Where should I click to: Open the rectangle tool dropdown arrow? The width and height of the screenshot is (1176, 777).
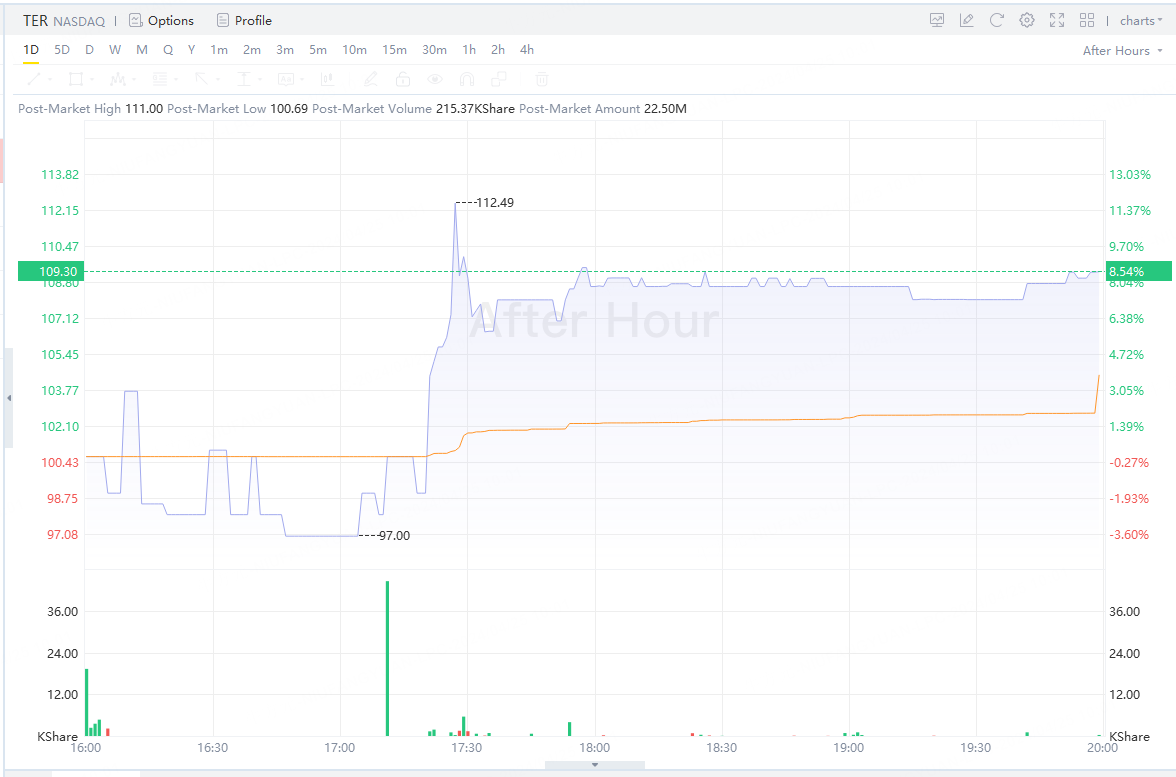point(92,80)
